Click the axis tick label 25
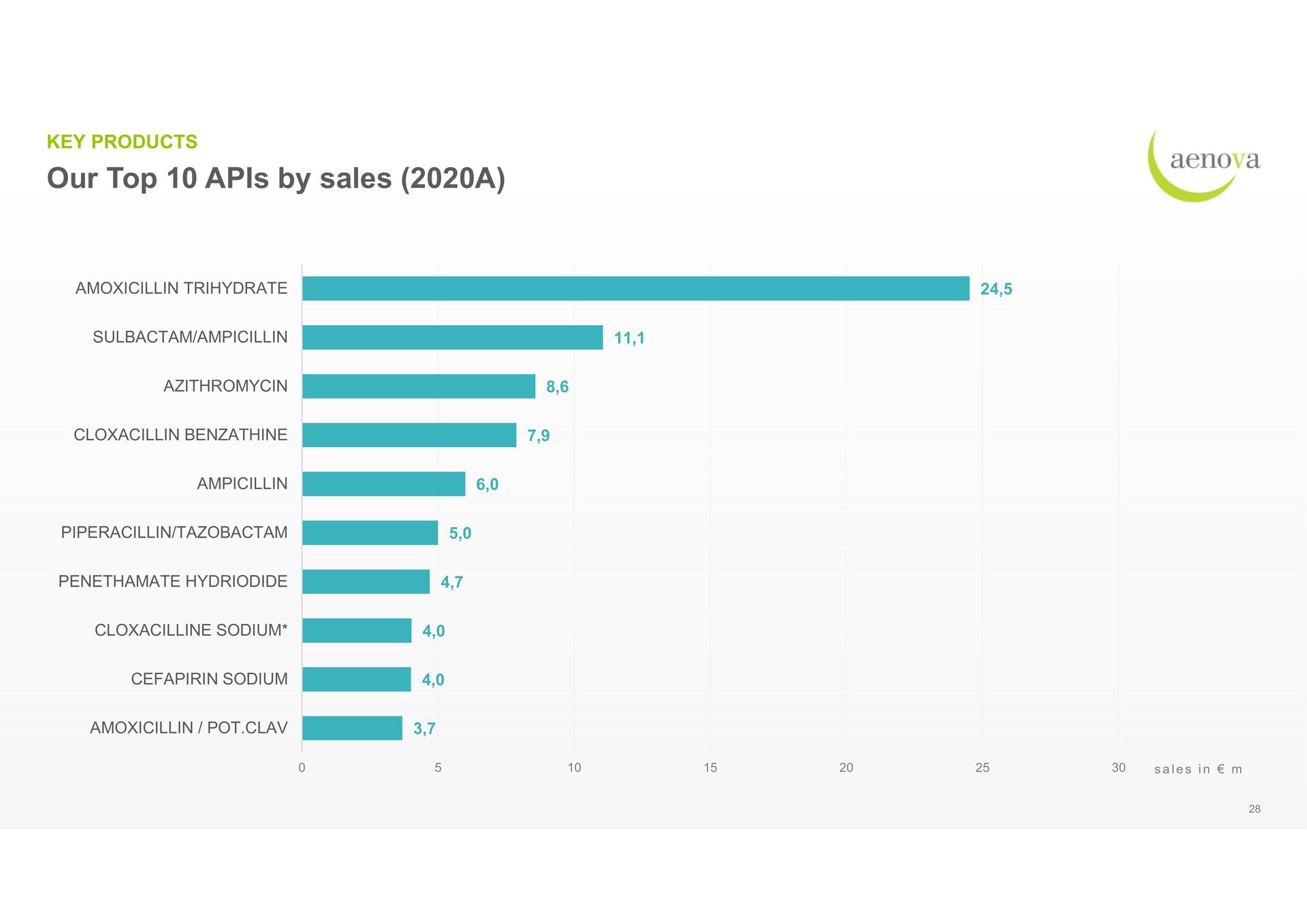 point(982,768)
